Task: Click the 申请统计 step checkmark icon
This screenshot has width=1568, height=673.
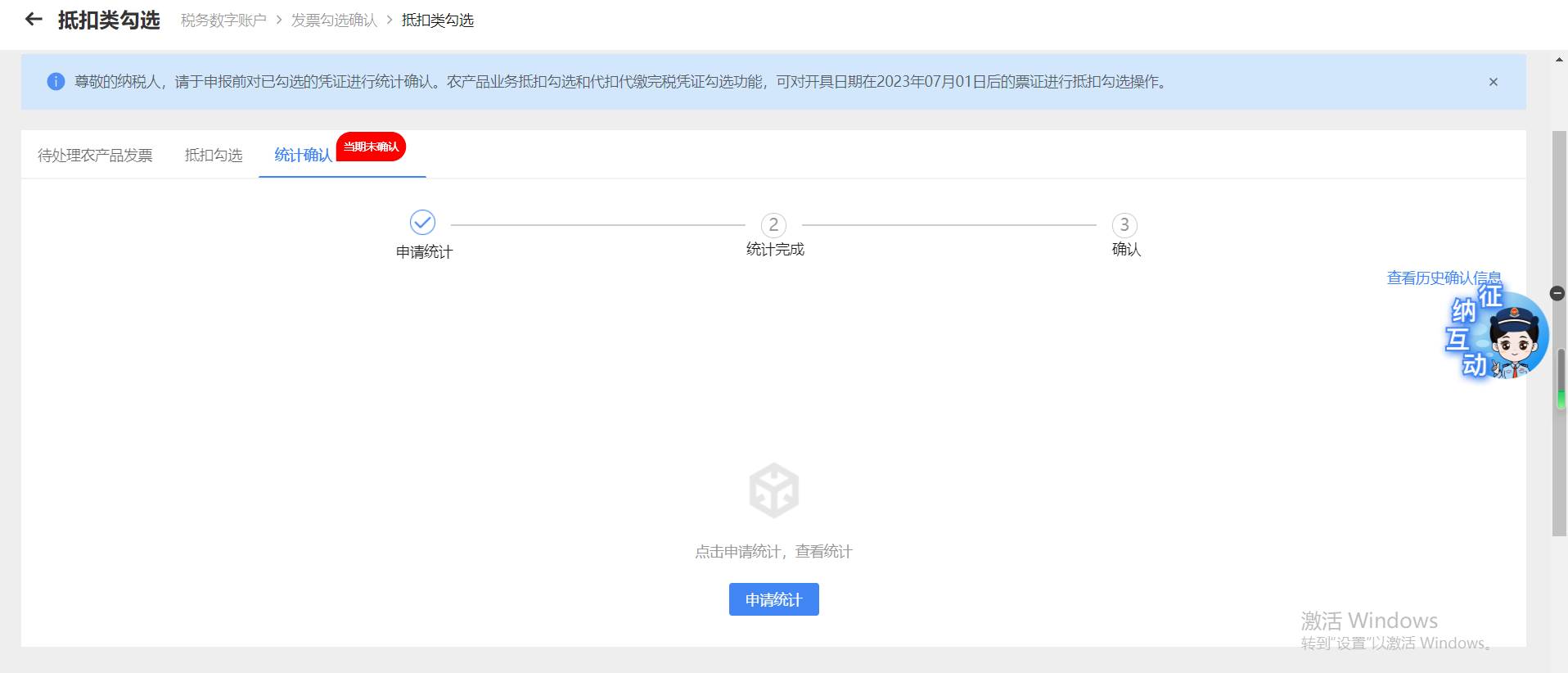Action: [422, 223]
